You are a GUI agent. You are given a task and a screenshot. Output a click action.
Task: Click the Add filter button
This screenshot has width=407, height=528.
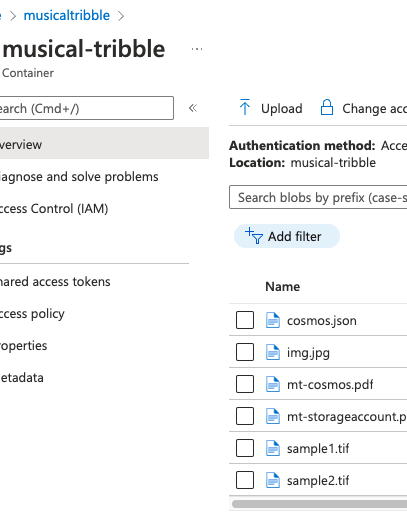[x=287, y=236]
